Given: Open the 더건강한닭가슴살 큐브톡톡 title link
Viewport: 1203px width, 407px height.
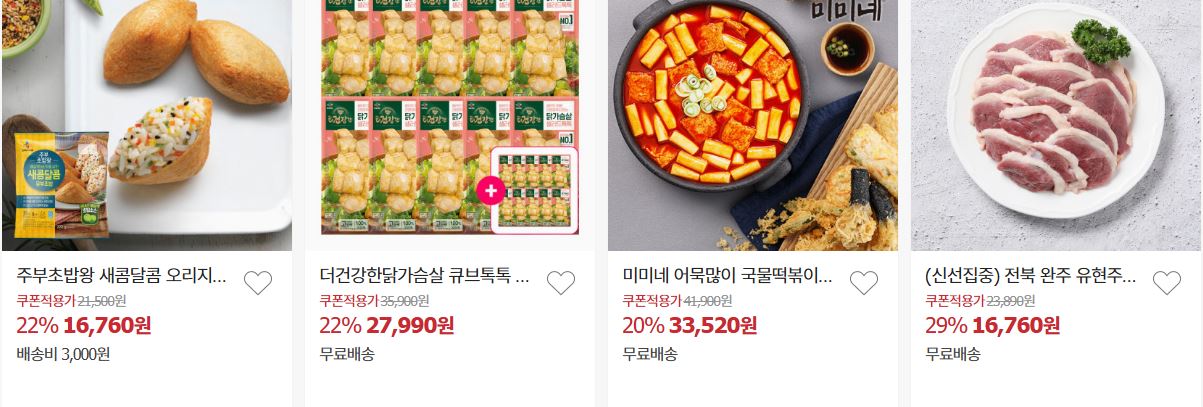Looking at the screenshot, I should (424, 276).
